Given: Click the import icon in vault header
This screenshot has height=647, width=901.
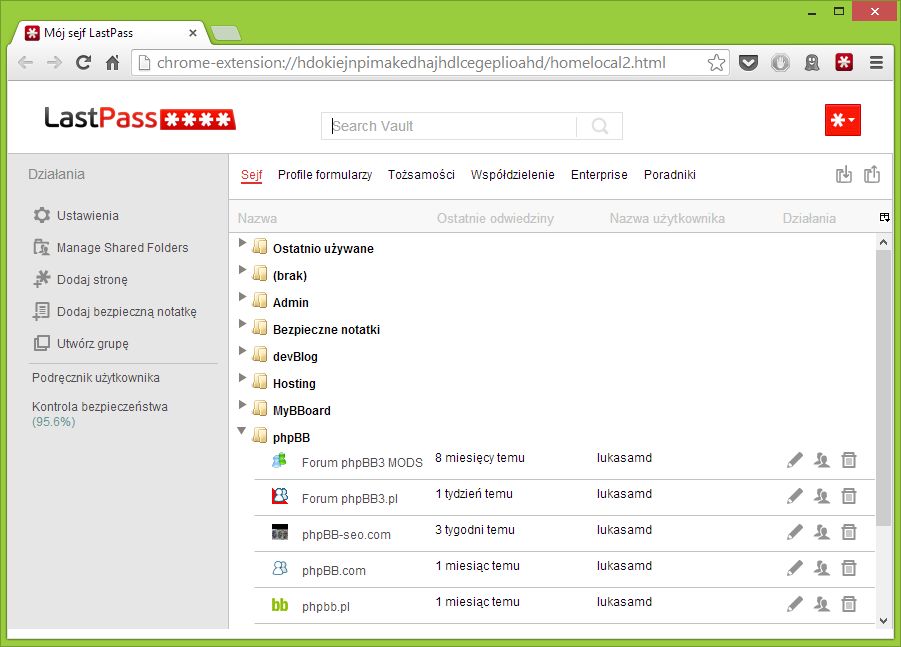Looking at the screenshot, I should pos(844,174).
